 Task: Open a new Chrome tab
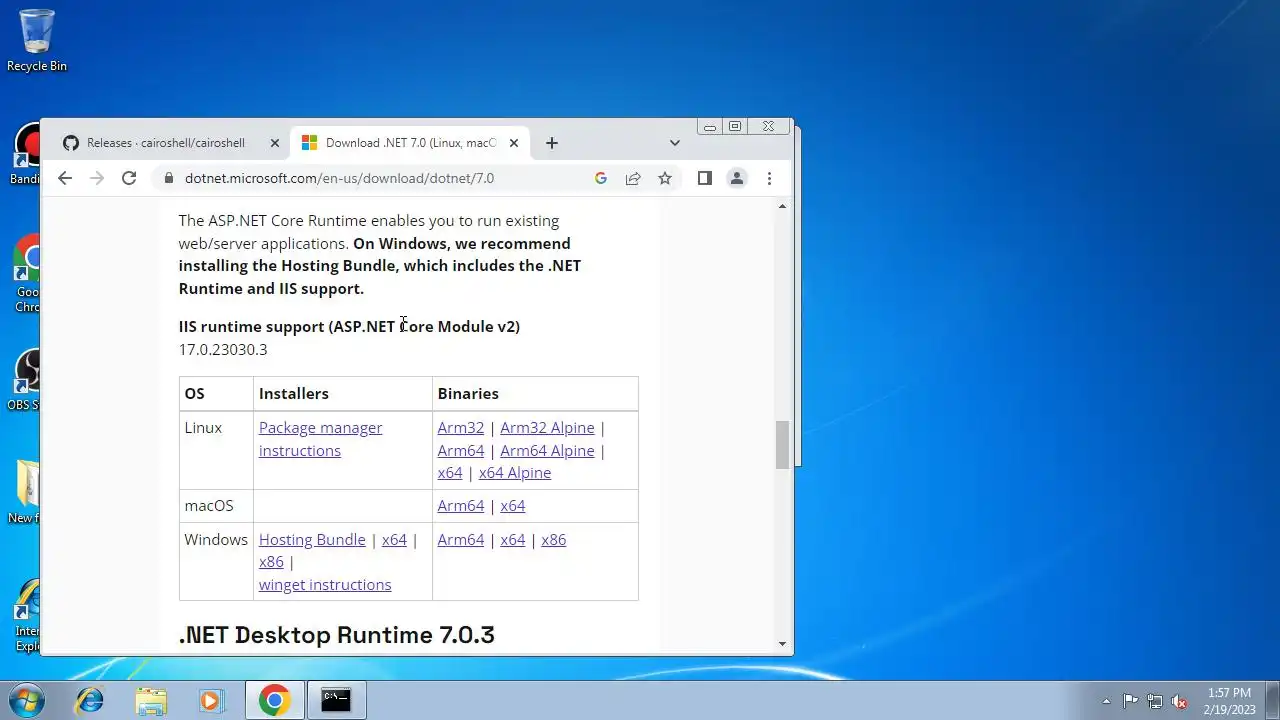pyautogui.click(x=552, y=143)
